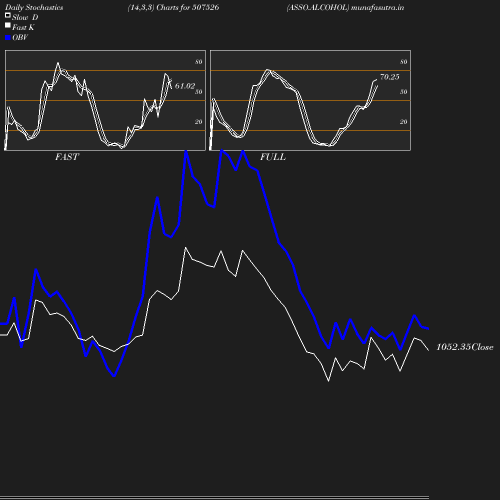Click the 'OBV' legend label
The width and height of the screenshot is (500, 500).
point(20,37)
